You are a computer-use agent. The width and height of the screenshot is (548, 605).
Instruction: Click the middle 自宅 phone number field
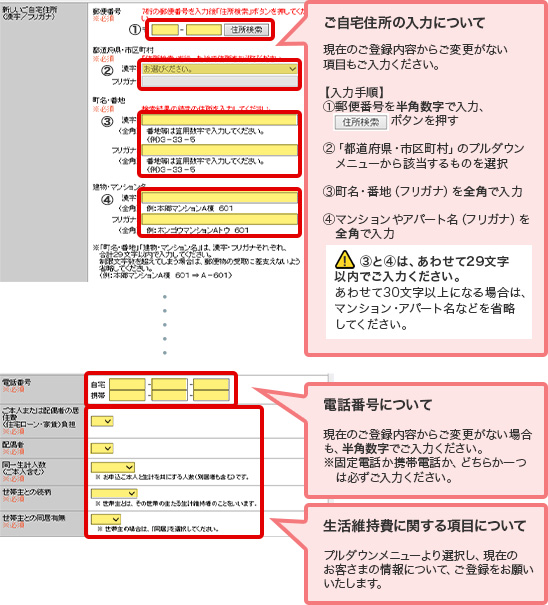point(169,384)
